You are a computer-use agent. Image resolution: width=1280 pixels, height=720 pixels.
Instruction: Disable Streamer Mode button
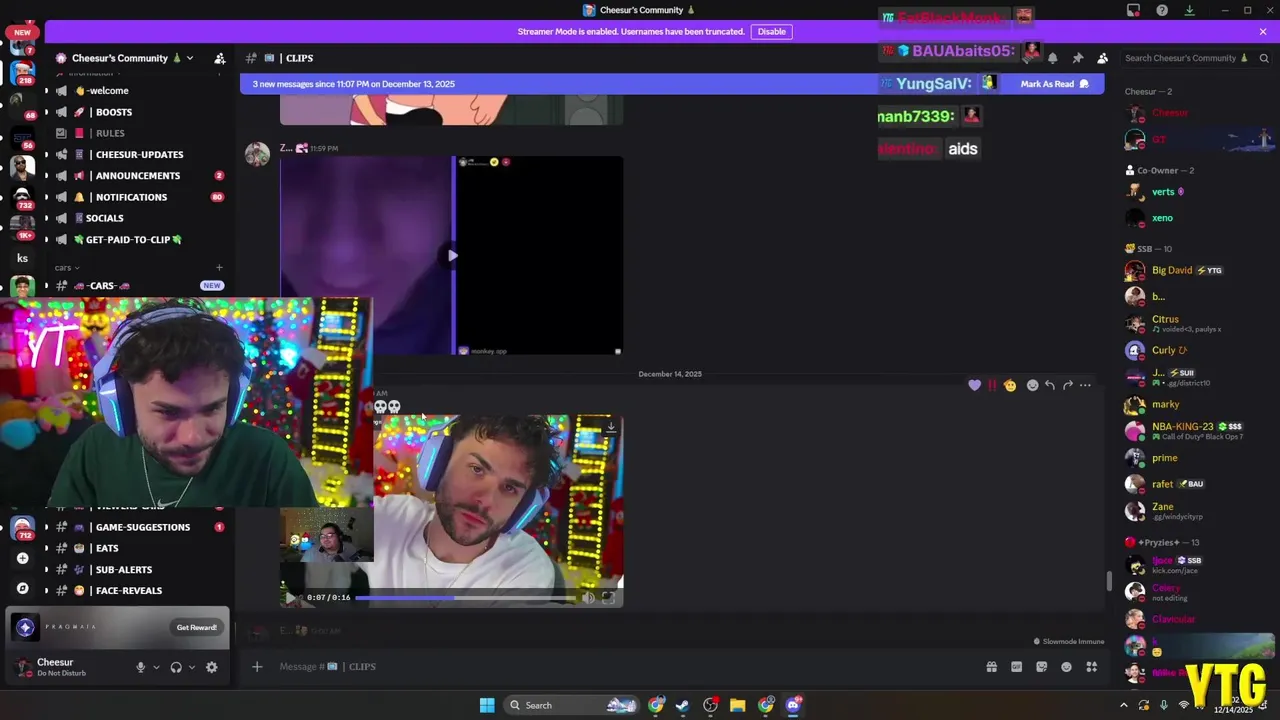(771, 32)
